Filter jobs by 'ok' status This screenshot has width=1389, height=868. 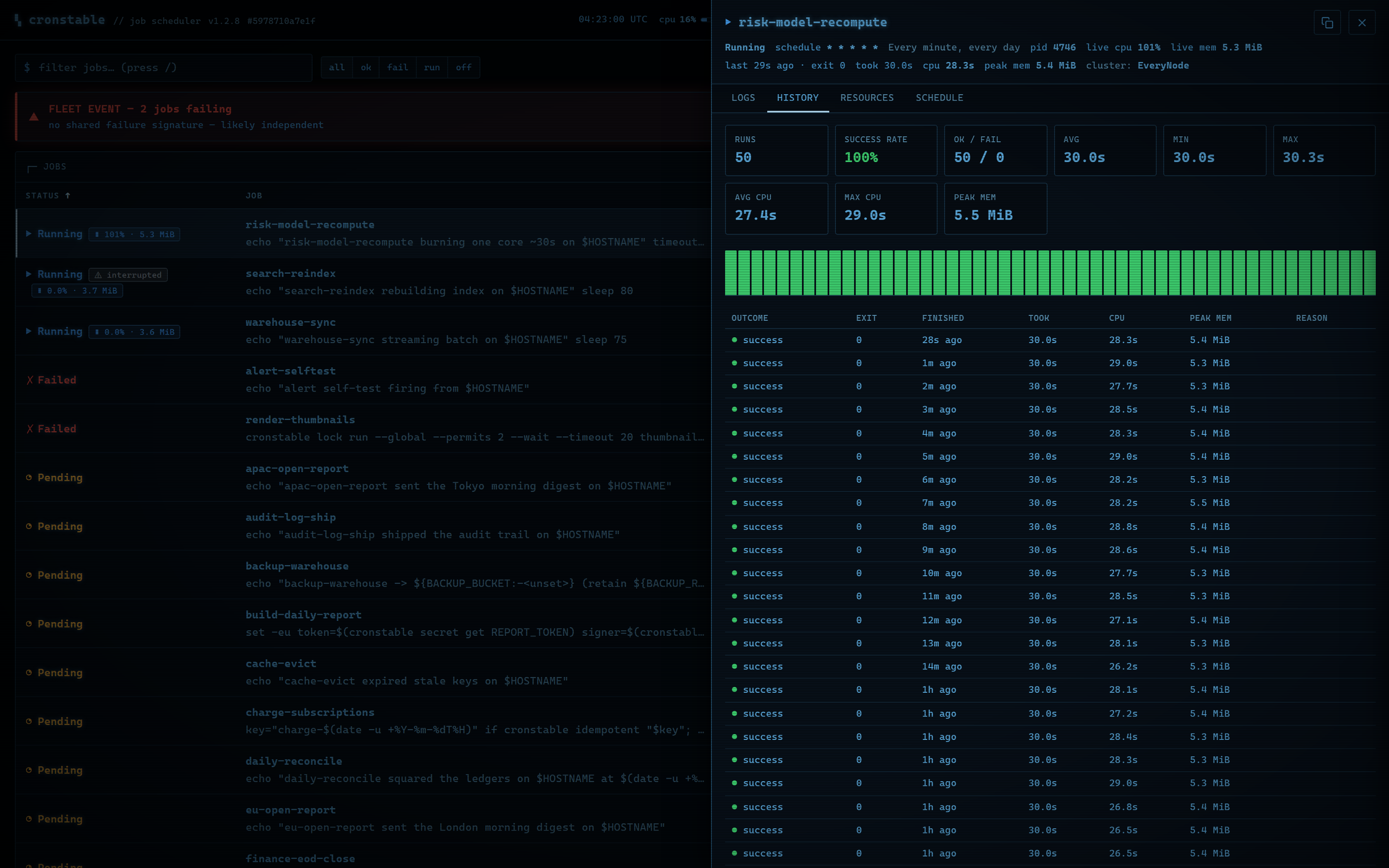point(366,68)
